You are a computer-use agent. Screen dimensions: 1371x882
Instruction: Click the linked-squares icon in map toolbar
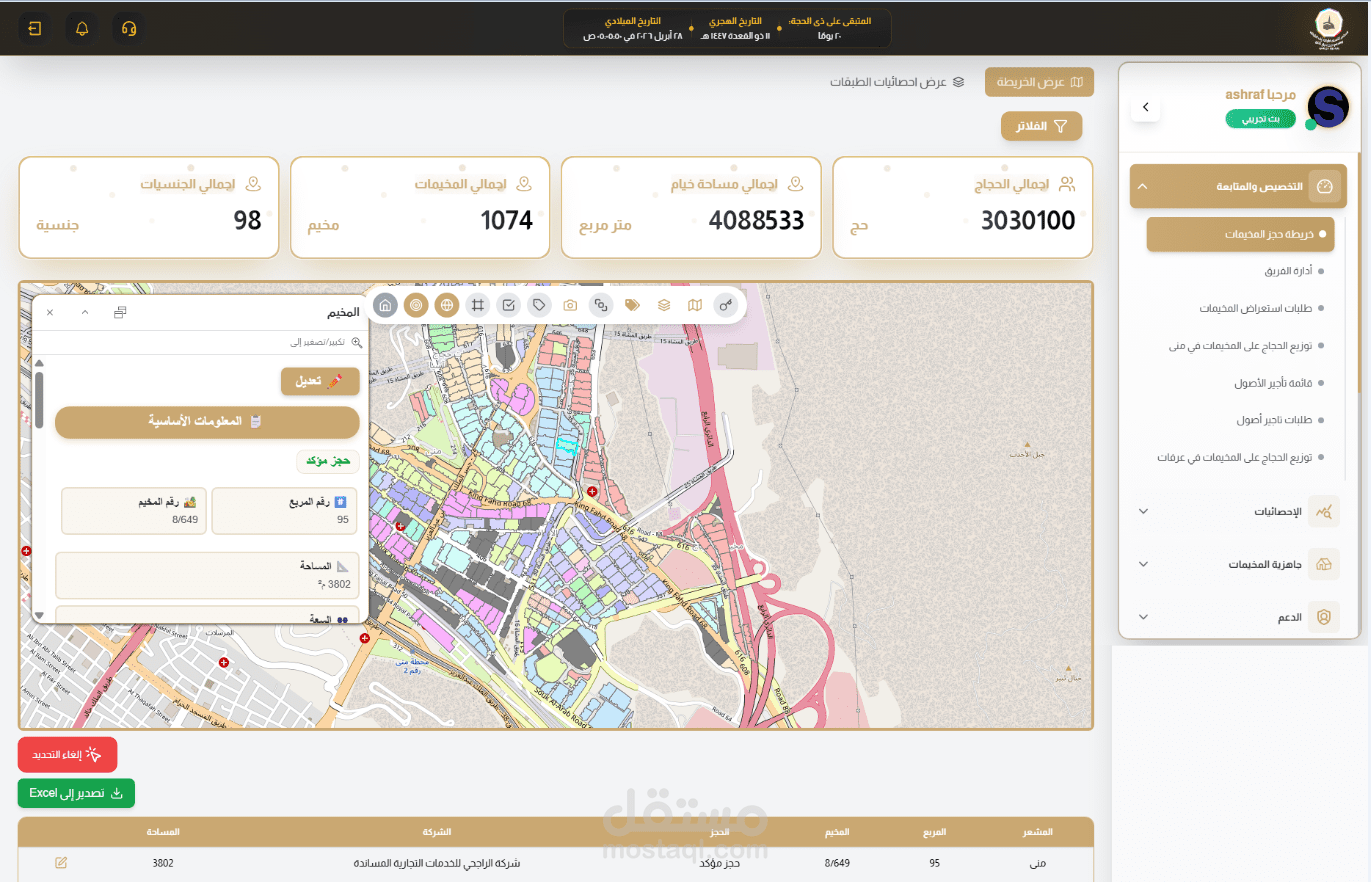point(601,305)
